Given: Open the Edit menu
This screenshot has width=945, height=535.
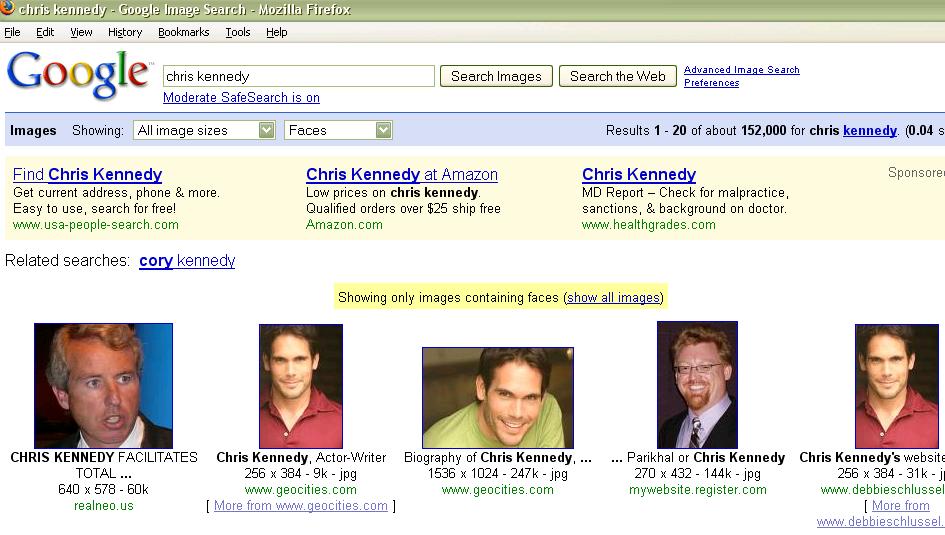Looking at the screenshot, I should click(45, 32).
